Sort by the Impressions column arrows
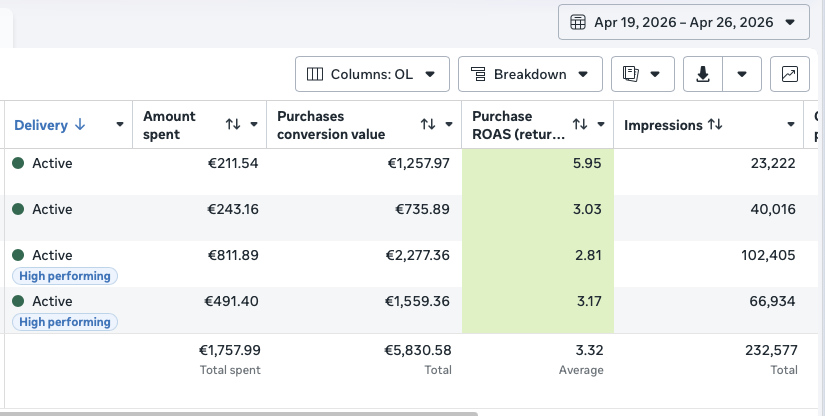This screenshot has width=825, height=416. (x=715, y=124)
